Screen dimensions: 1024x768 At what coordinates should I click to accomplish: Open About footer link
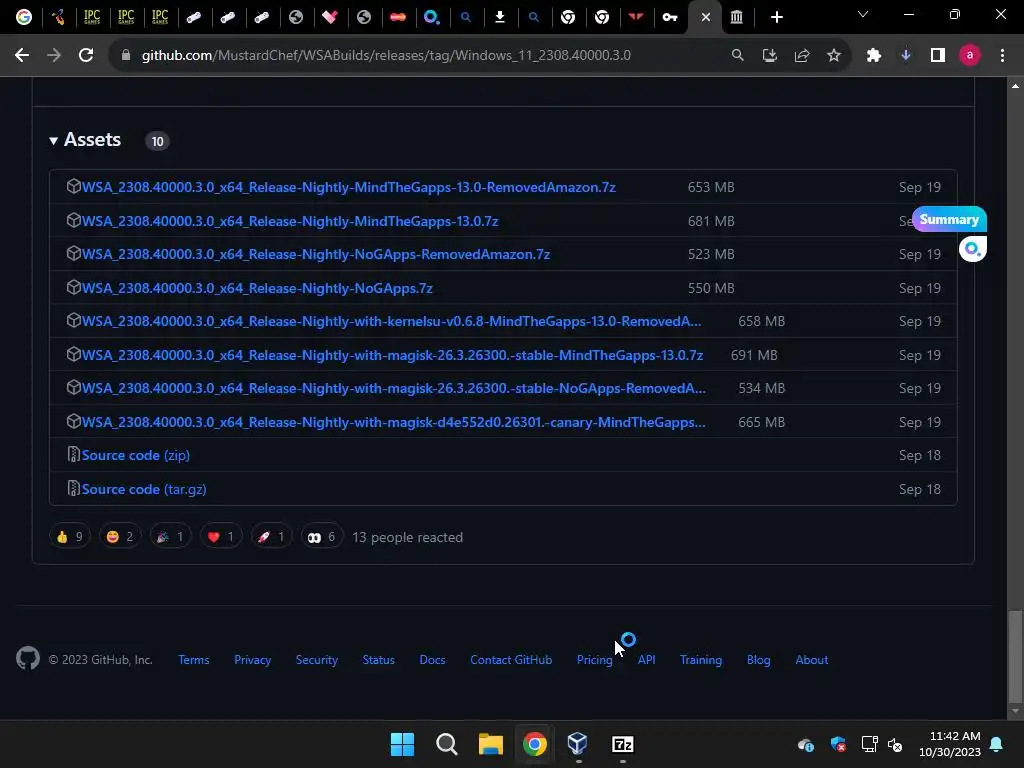pyautogui.click(x=812, y=660)
